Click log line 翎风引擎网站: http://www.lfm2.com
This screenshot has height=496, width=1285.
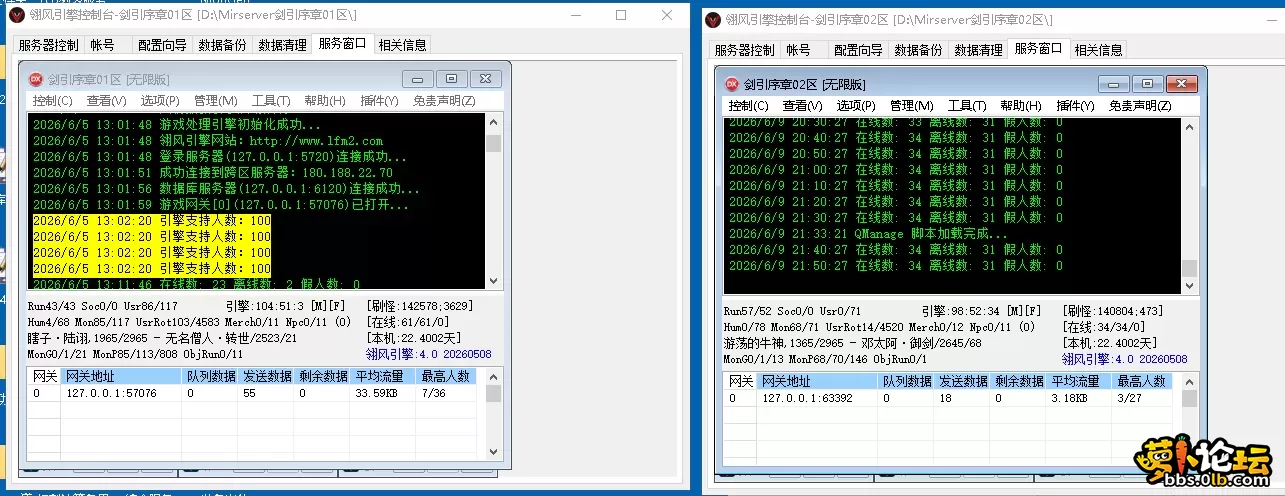point(208,141)
